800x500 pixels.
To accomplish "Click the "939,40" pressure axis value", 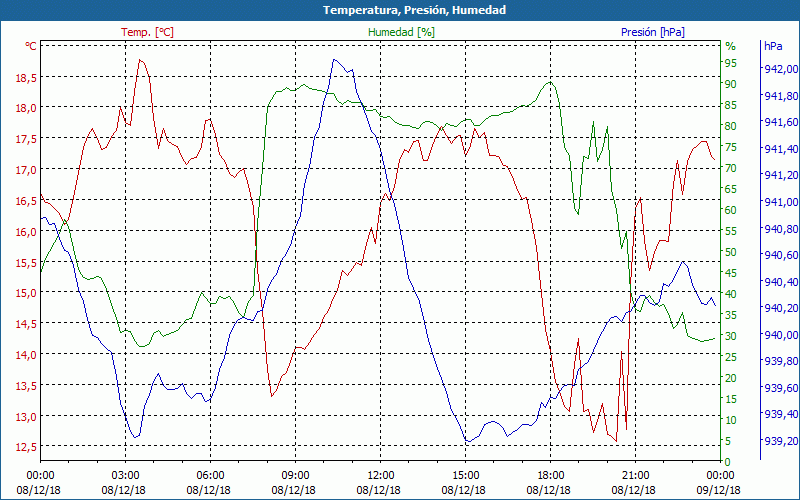I will (781, 414).
